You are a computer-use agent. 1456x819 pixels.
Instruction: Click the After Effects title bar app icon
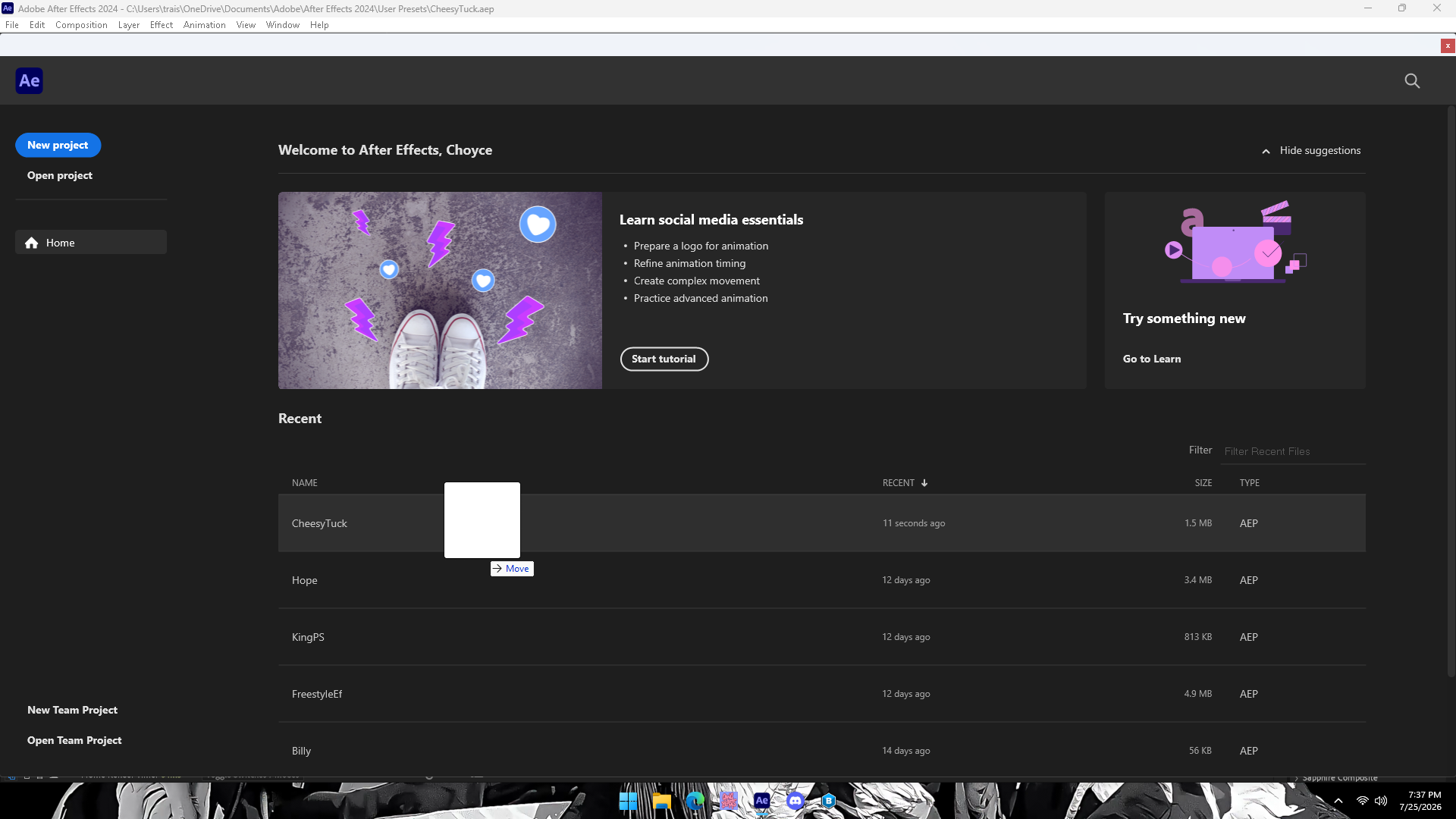coord(8,8)
